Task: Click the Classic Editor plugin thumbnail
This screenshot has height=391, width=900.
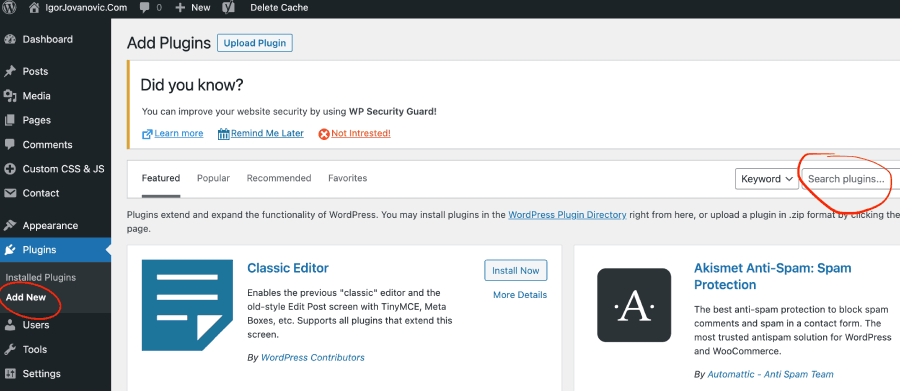Action: pos(187,305)
